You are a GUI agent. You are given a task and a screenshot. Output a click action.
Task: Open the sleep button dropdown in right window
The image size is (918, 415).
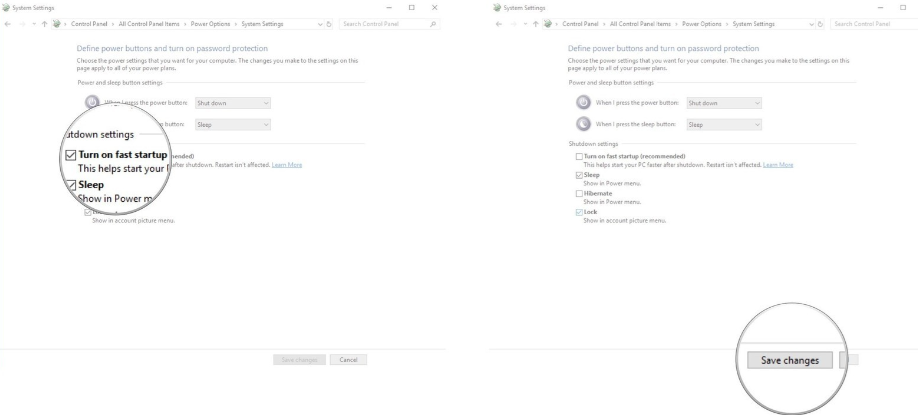(724, 125)
